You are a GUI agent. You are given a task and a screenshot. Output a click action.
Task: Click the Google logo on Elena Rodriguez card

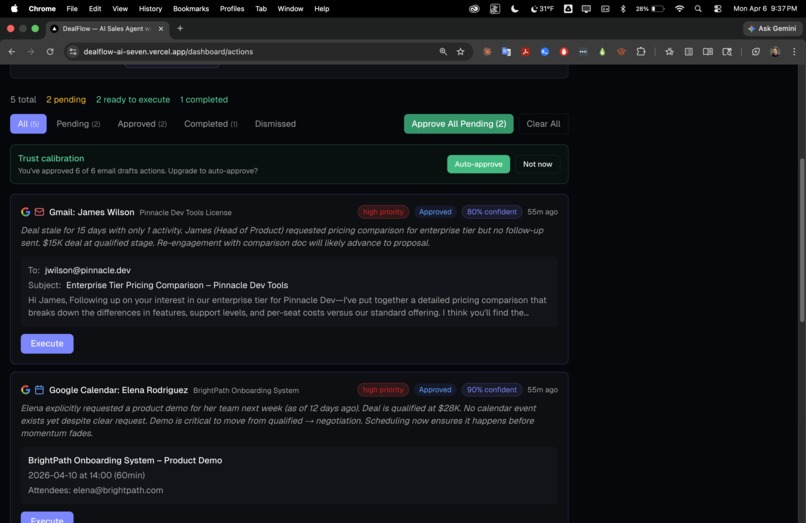pyautogui.click(x=25, y=390)
